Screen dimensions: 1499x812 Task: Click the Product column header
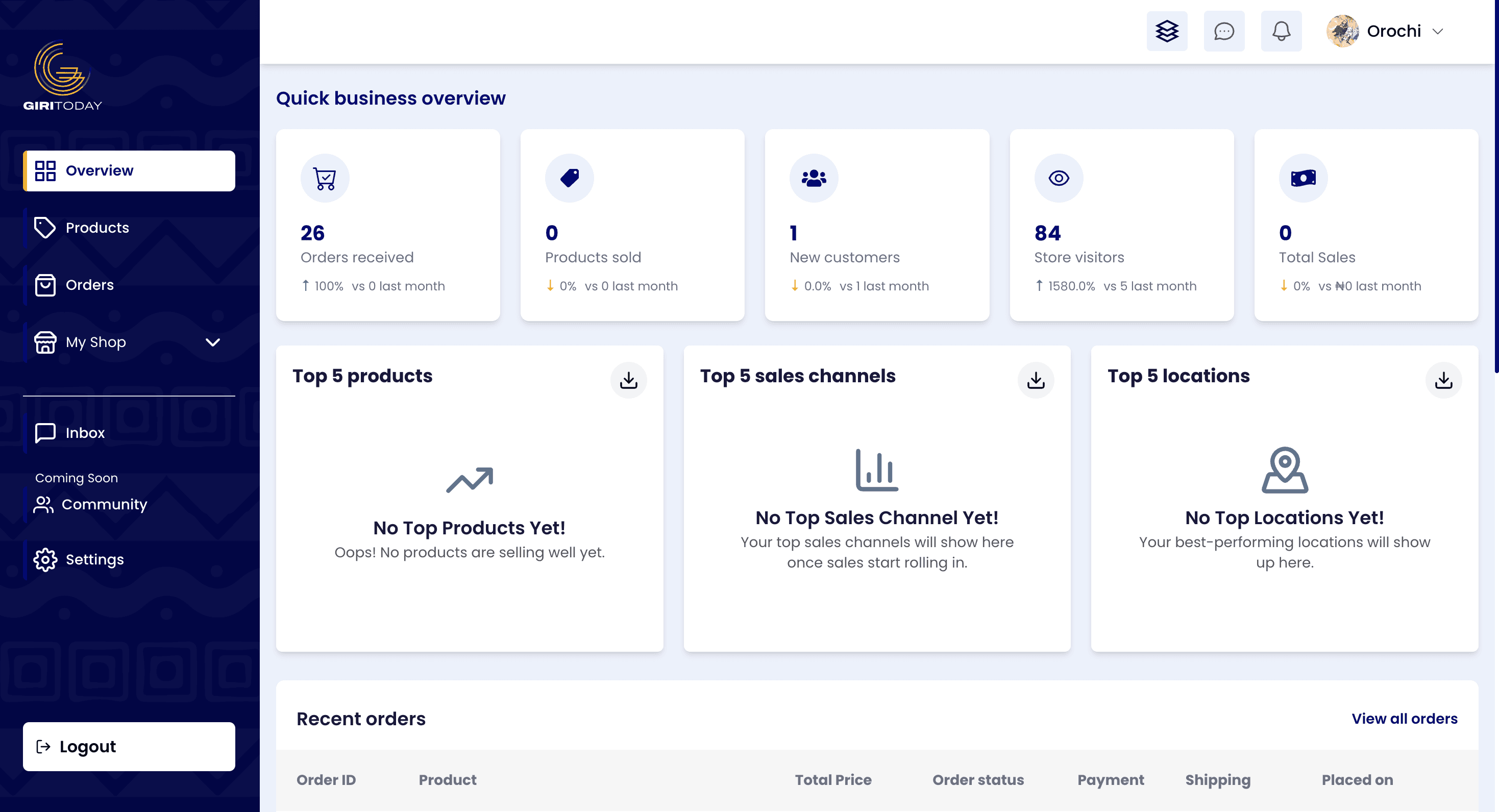tap(447, 779)
